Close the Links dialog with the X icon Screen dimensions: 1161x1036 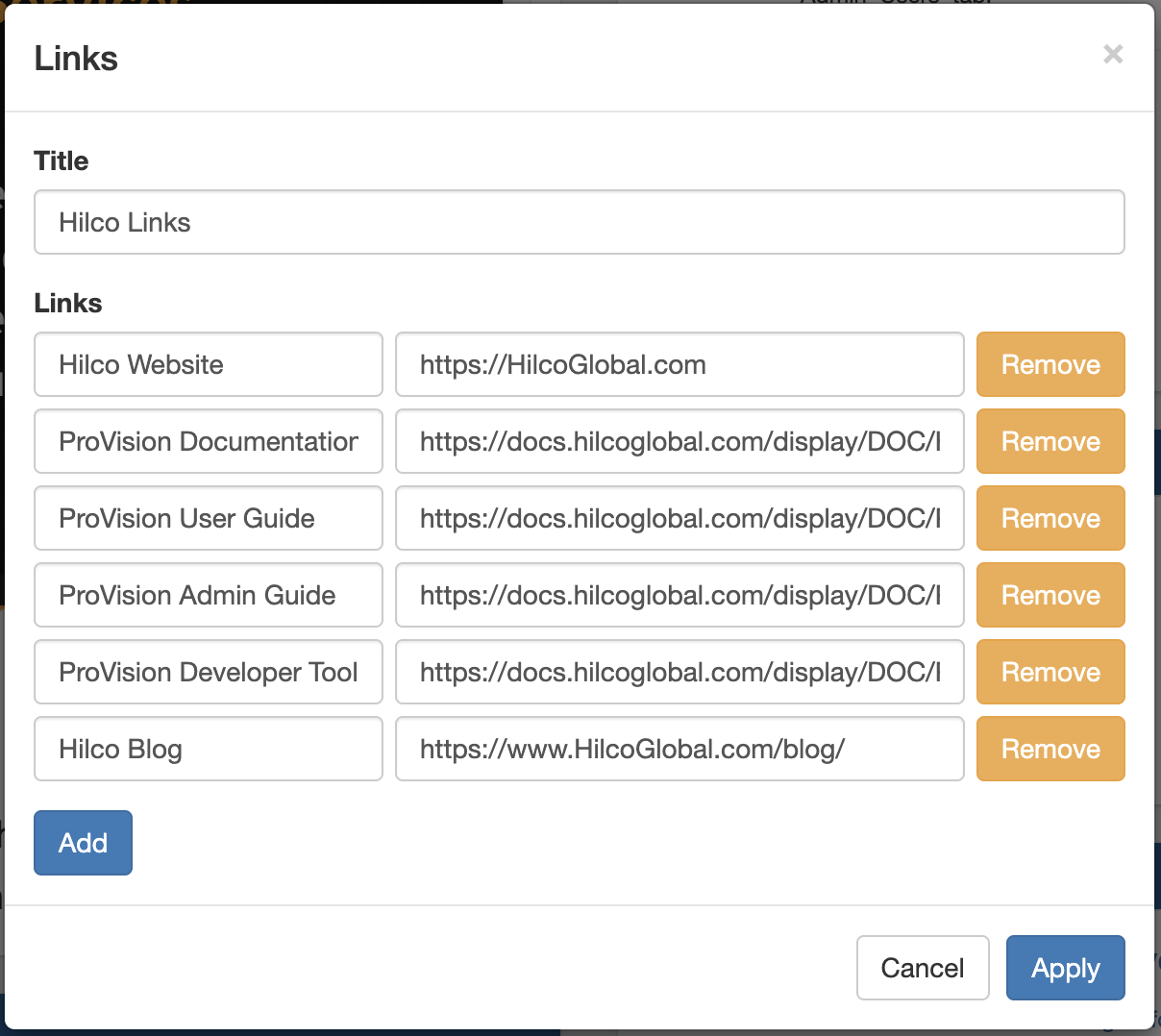pos(1113,55)
